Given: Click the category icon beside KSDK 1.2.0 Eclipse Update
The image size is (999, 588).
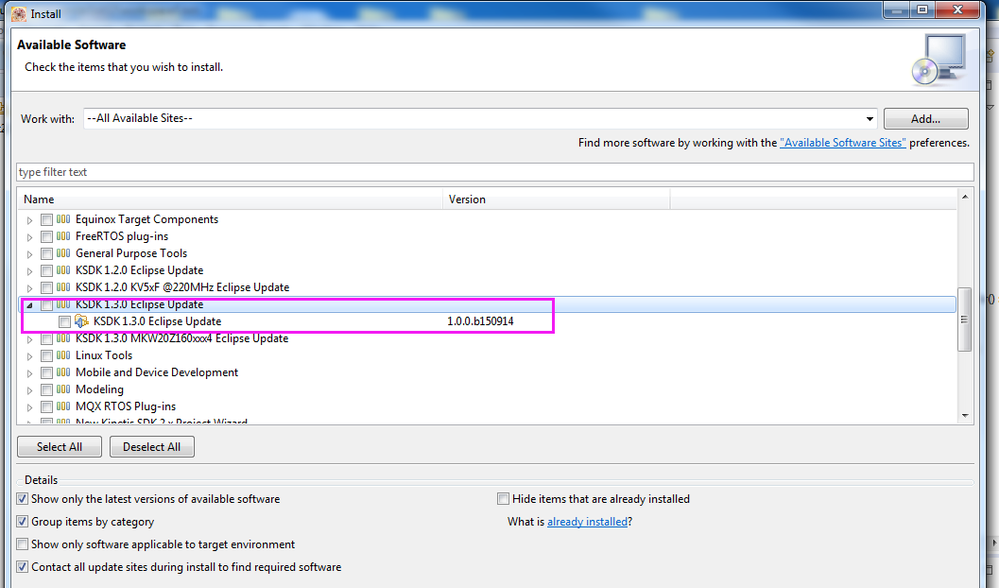Looking at the screenshot, I should click(63, 270).
